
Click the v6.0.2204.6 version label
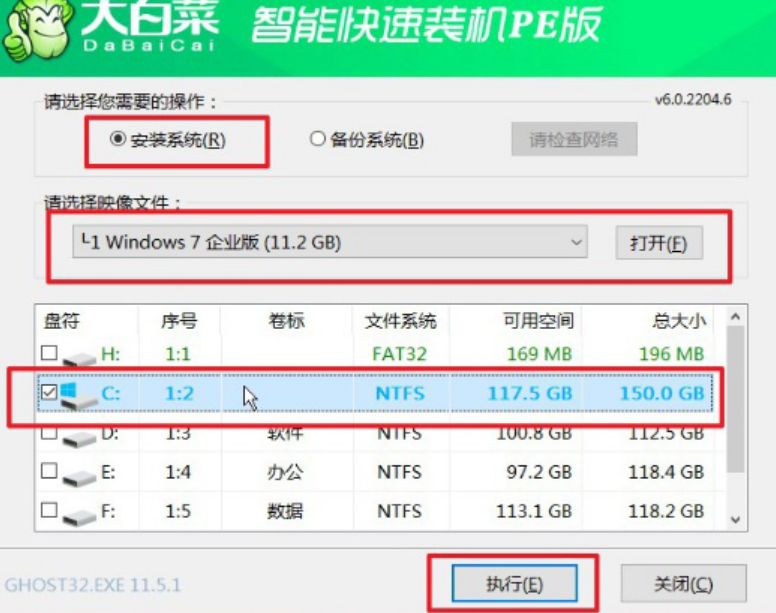[693, 99]
